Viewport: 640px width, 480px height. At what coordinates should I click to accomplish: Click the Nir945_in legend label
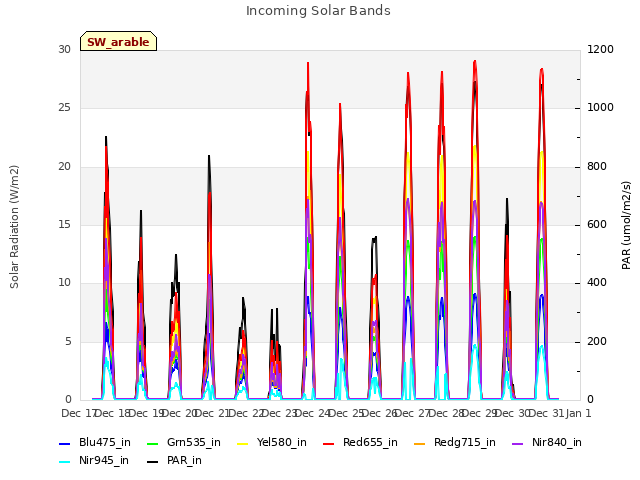(x=104, y=460)
